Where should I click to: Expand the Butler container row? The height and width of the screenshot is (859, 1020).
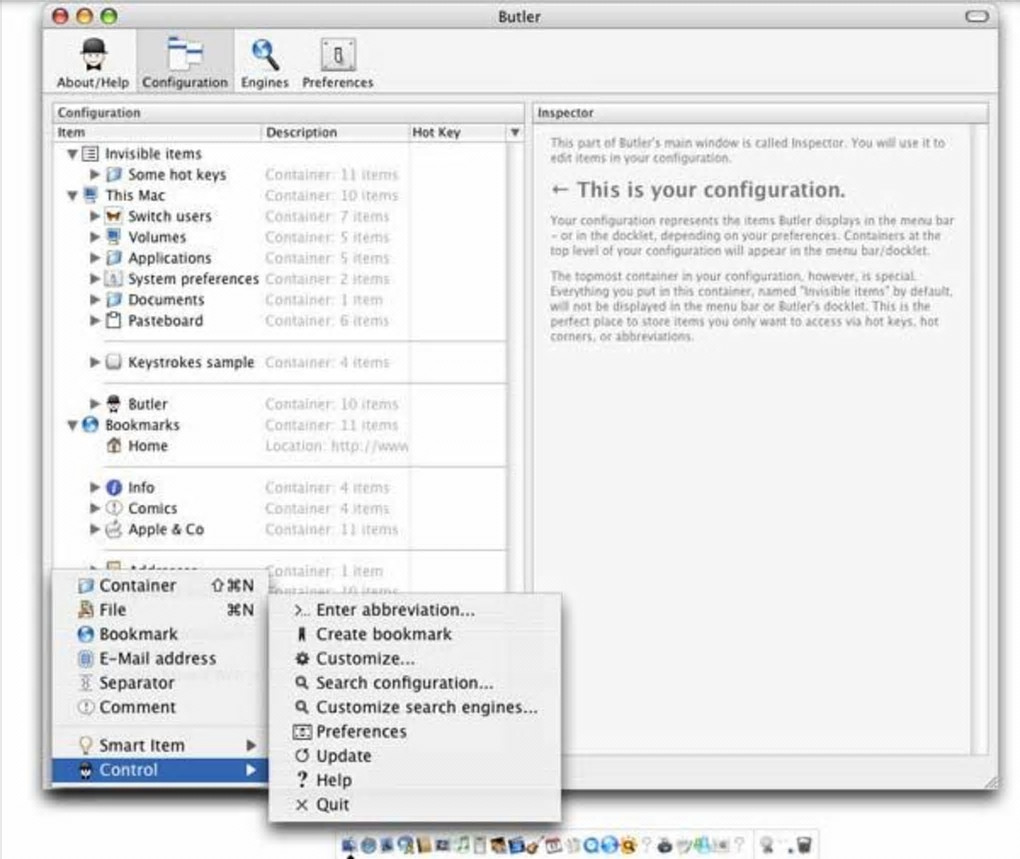click(x=95, y=404)
